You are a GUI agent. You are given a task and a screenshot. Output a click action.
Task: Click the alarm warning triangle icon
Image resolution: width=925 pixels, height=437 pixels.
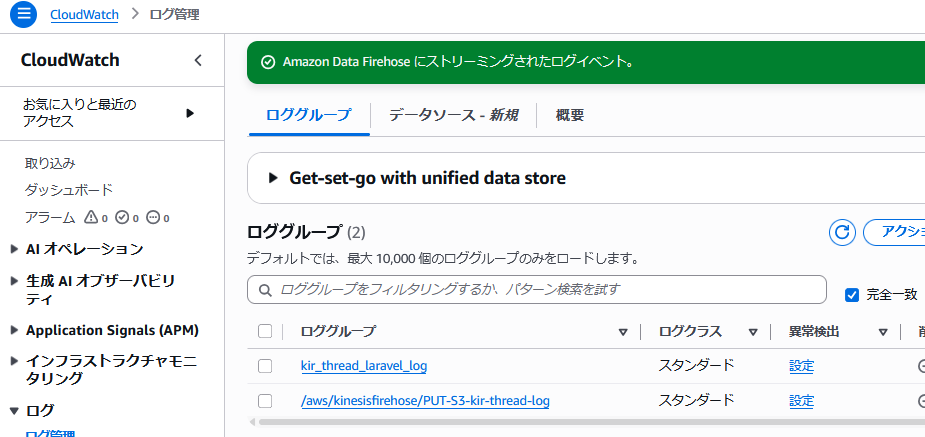click(91, 217)
